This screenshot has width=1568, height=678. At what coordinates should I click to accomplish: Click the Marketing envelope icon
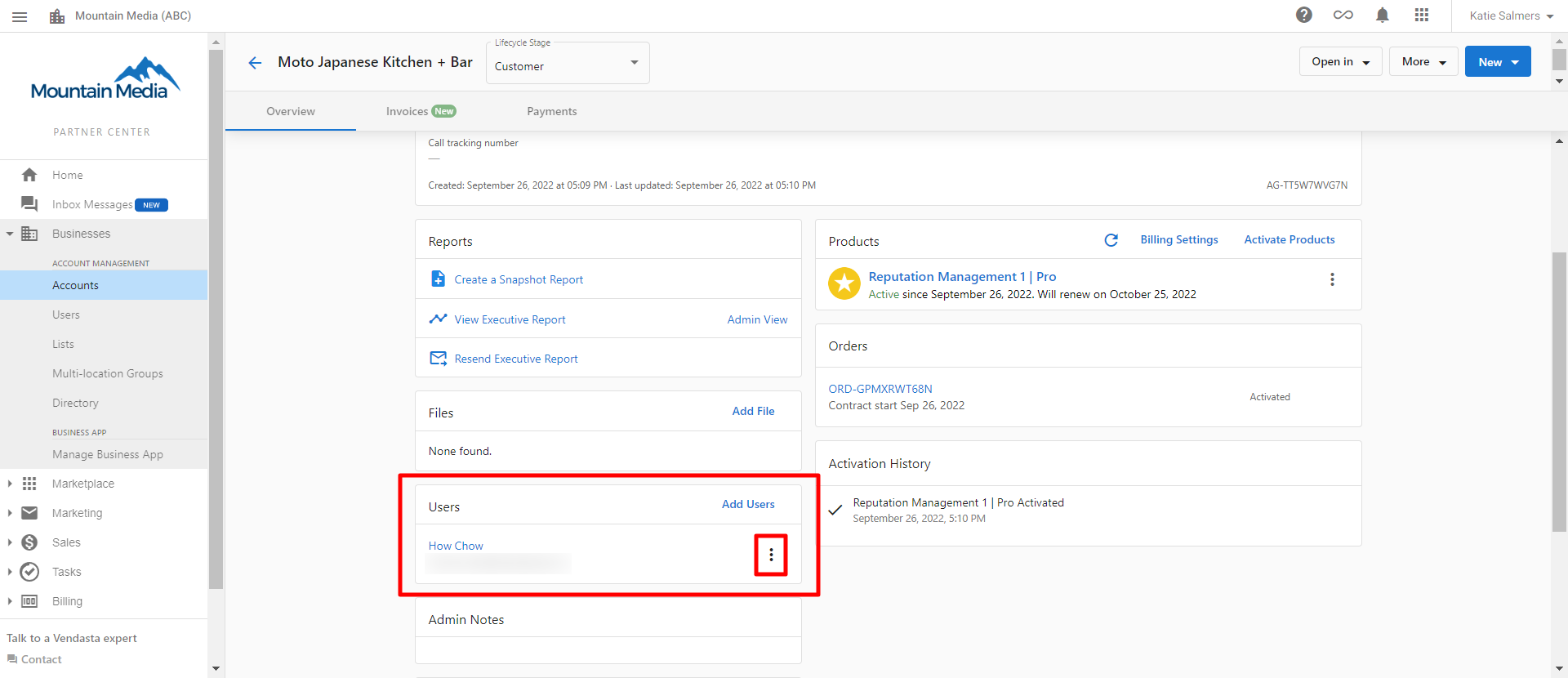[x=29, y=513]
